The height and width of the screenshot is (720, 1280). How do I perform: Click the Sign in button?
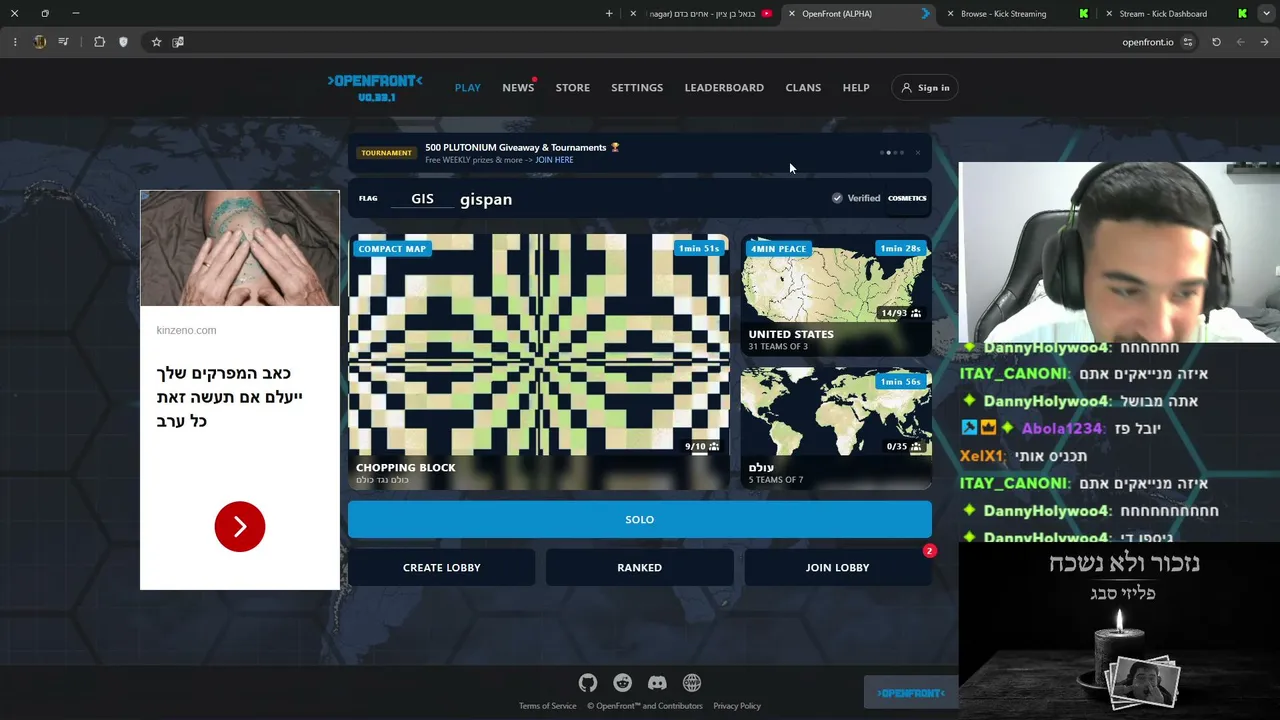[x=925, y=88]
